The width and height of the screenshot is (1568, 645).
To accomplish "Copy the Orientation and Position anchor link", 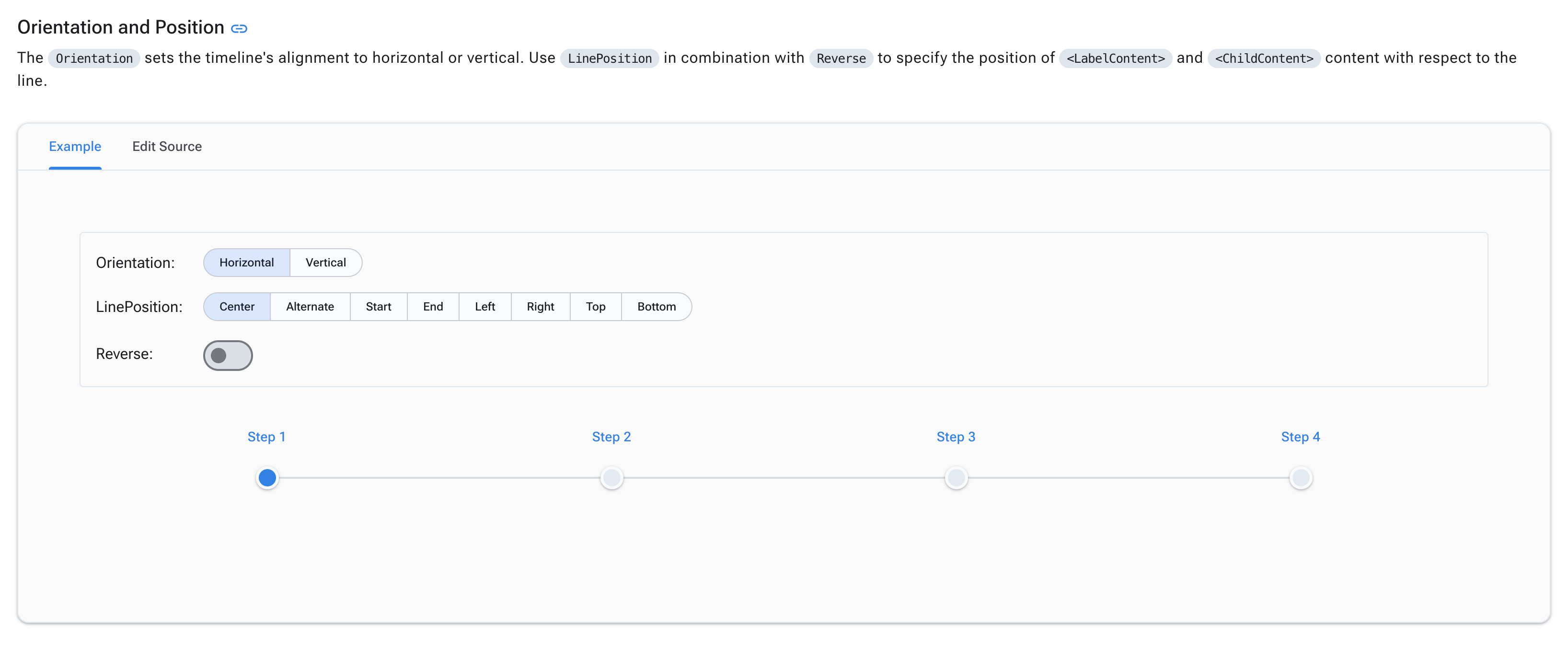I will pos(239,29).
